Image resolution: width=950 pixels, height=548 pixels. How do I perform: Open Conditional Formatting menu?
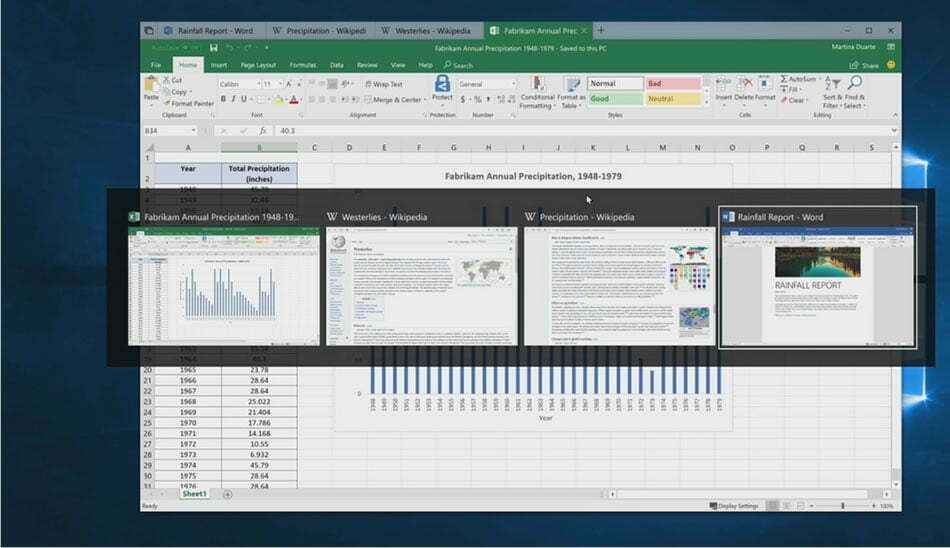(x=537, y=93)
